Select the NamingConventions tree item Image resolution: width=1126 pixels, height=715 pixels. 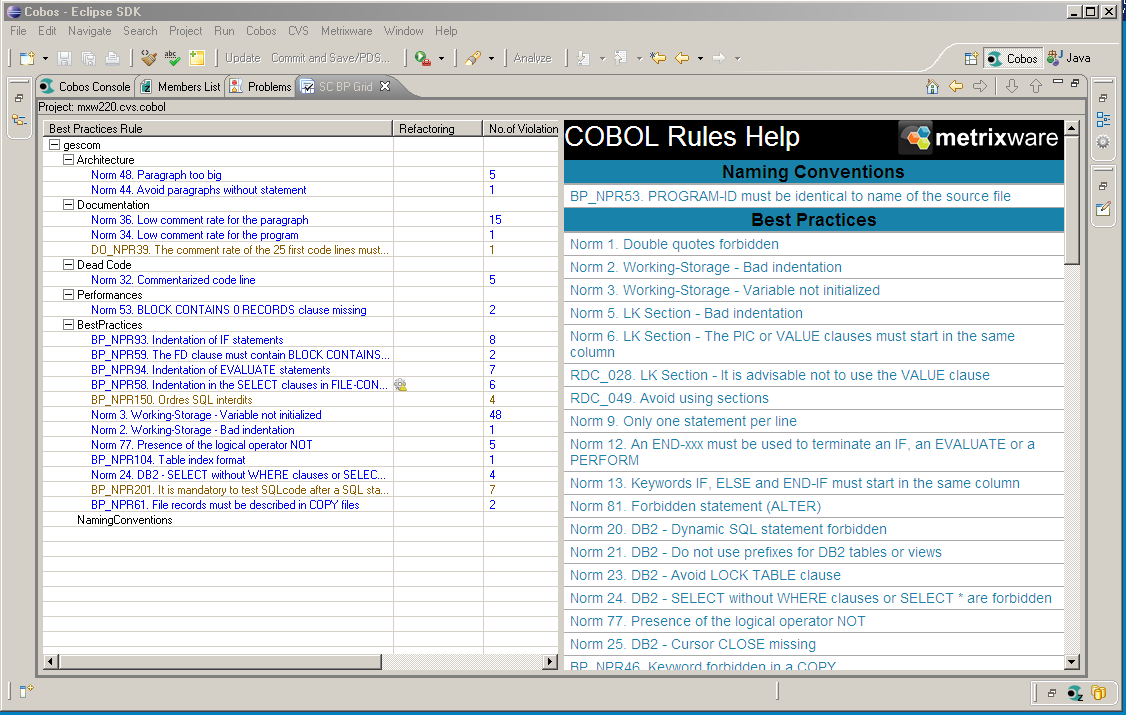click(124, 520)
